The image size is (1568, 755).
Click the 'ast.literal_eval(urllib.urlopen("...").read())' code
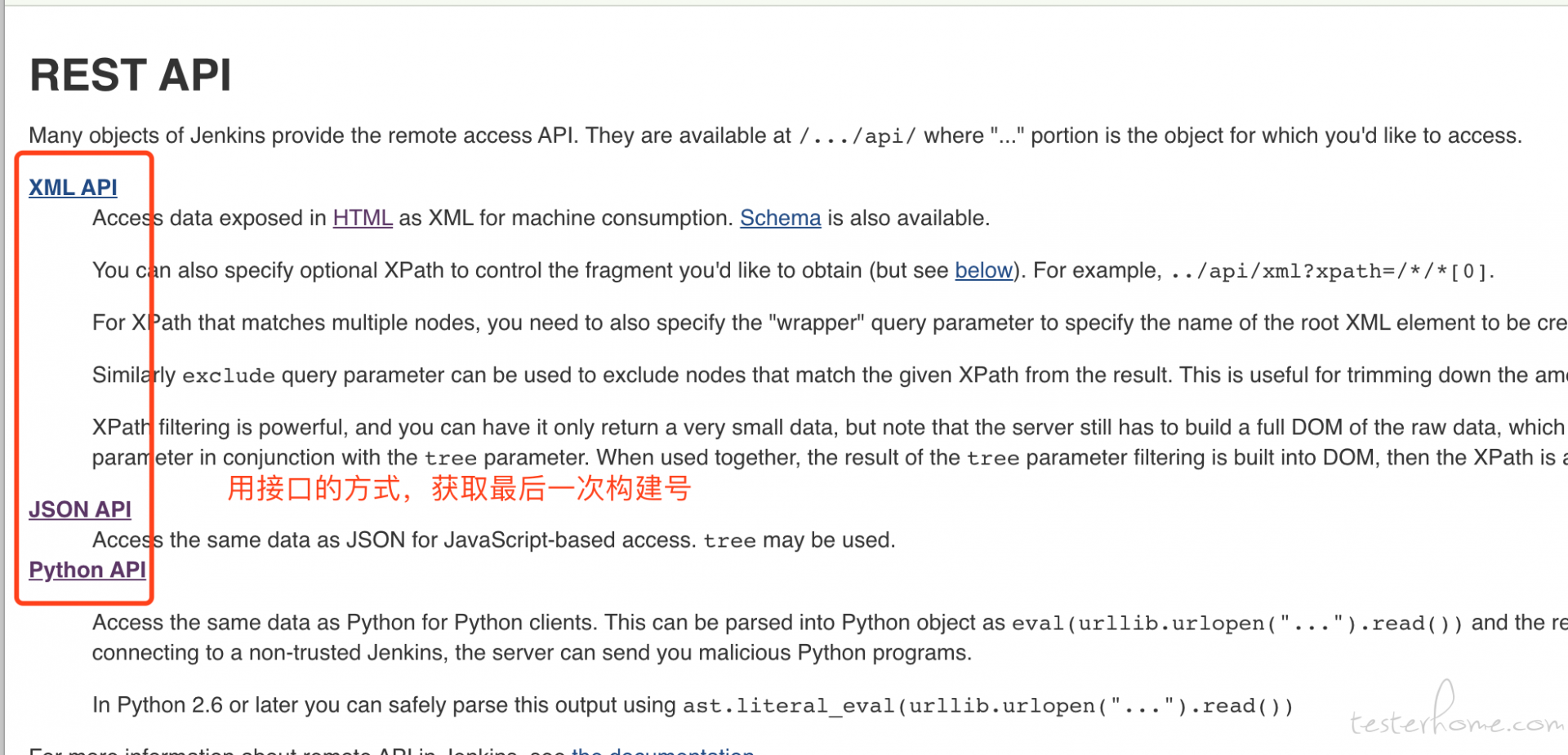[988, 706]
